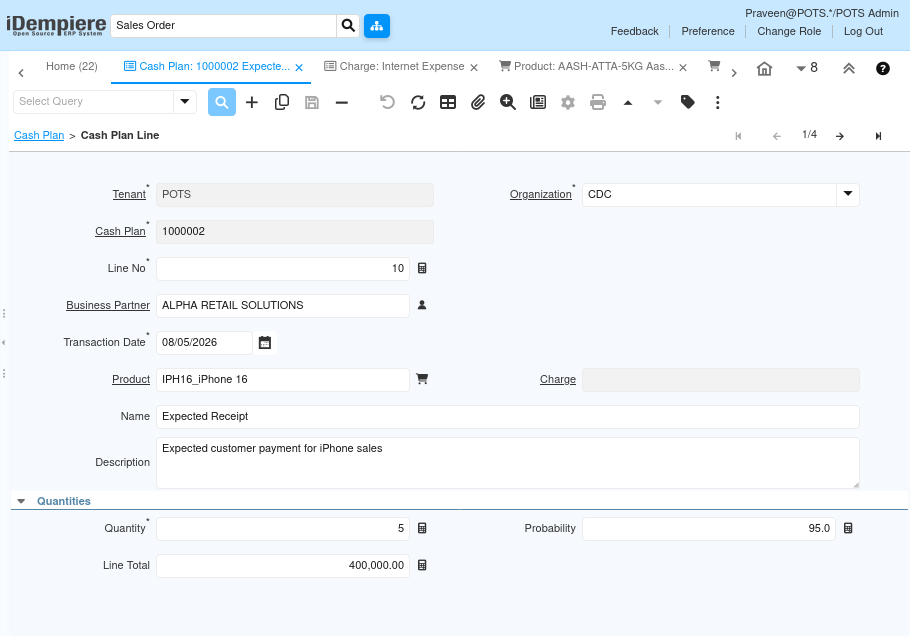Click the Name field Expected Receipt
Viewport: 910px width, 636px height.
pos(507,417)
